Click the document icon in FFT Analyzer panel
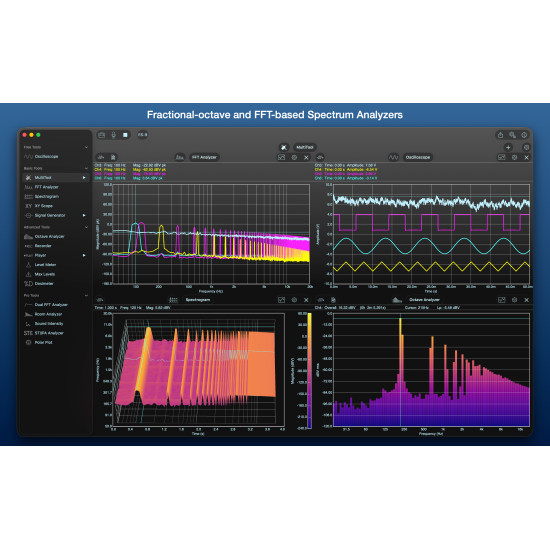Viewport: 550px width, 550px height. 113,157
